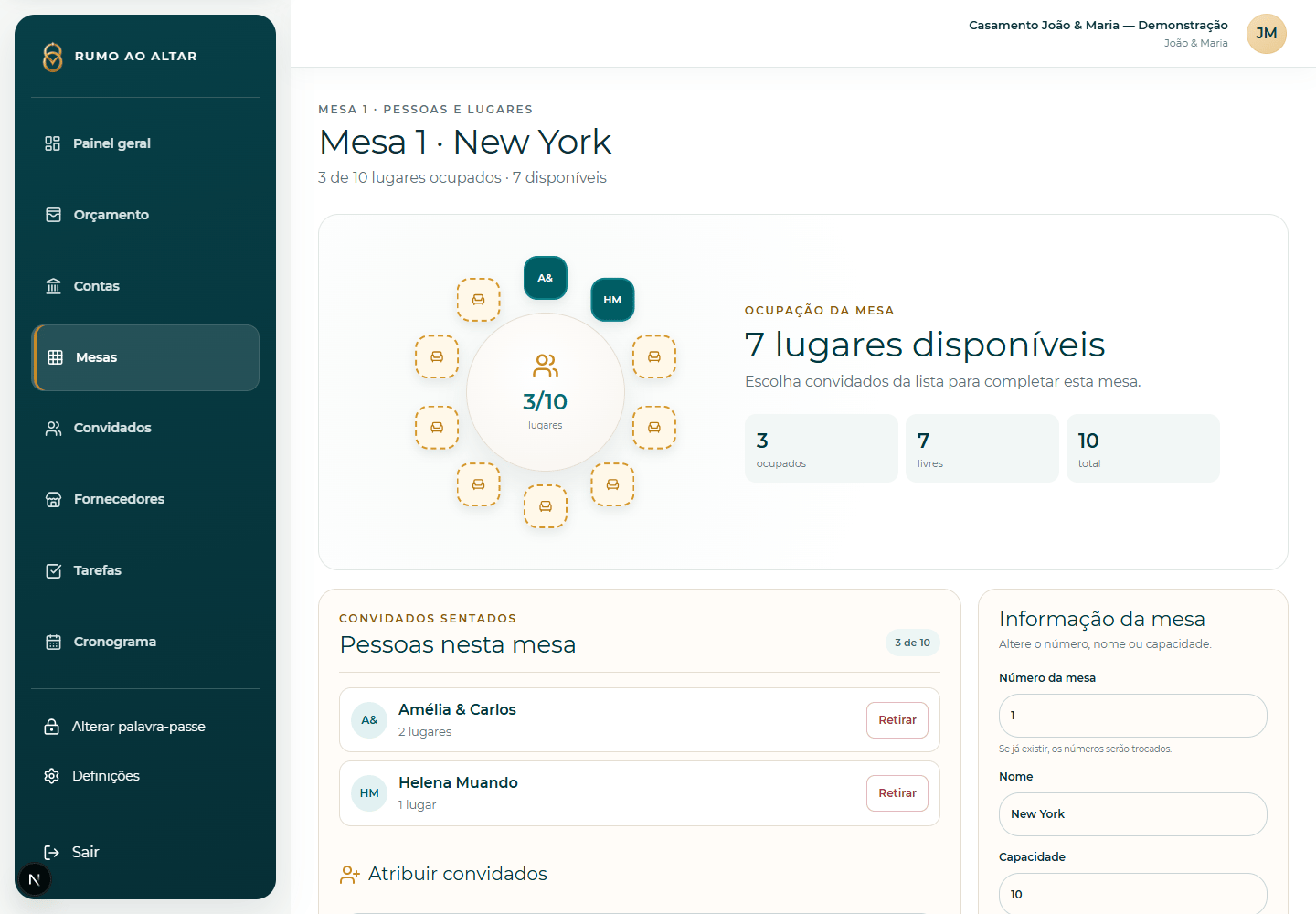Click the 3/10 lugares table center

546,392
